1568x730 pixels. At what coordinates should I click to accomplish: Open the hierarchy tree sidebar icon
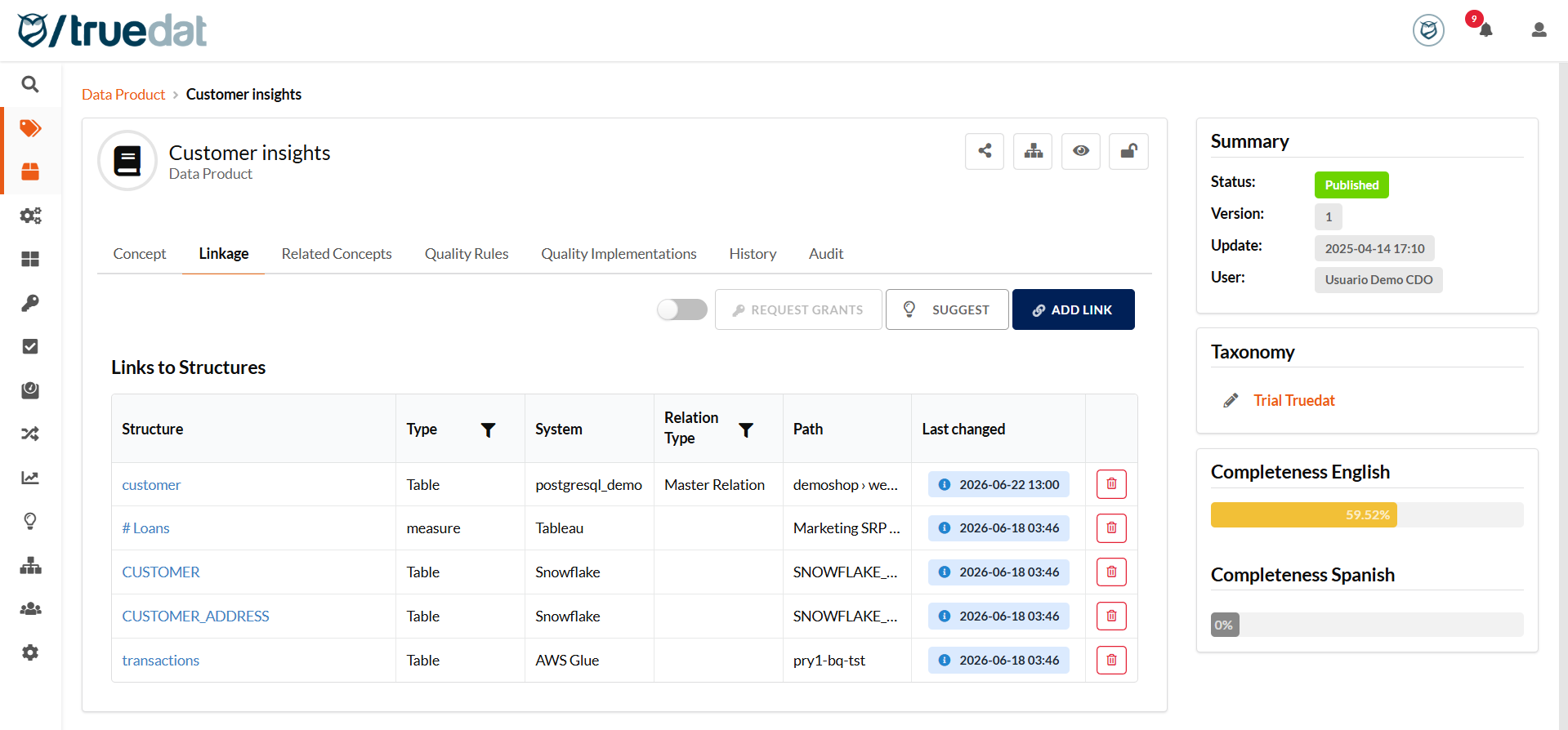30,565
